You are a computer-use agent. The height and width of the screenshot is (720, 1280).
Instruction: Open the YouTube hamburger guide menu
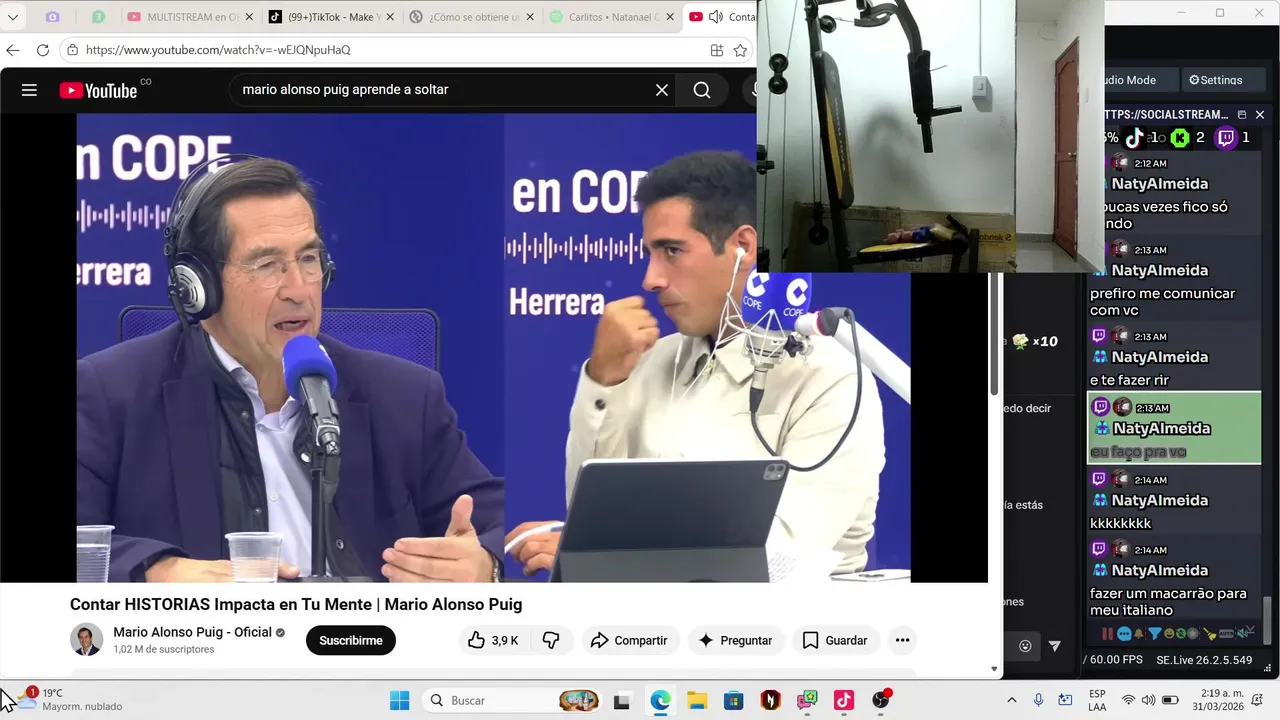coord(29,90)
